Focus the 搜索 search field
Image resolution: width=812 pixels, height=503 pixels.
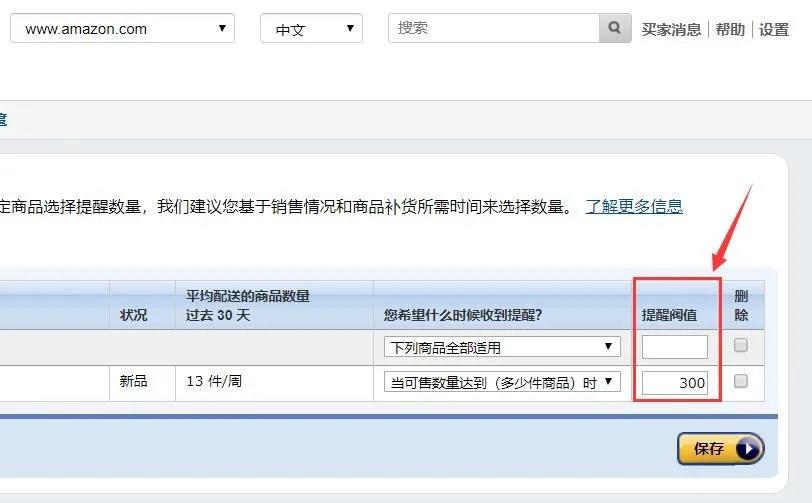494,28
